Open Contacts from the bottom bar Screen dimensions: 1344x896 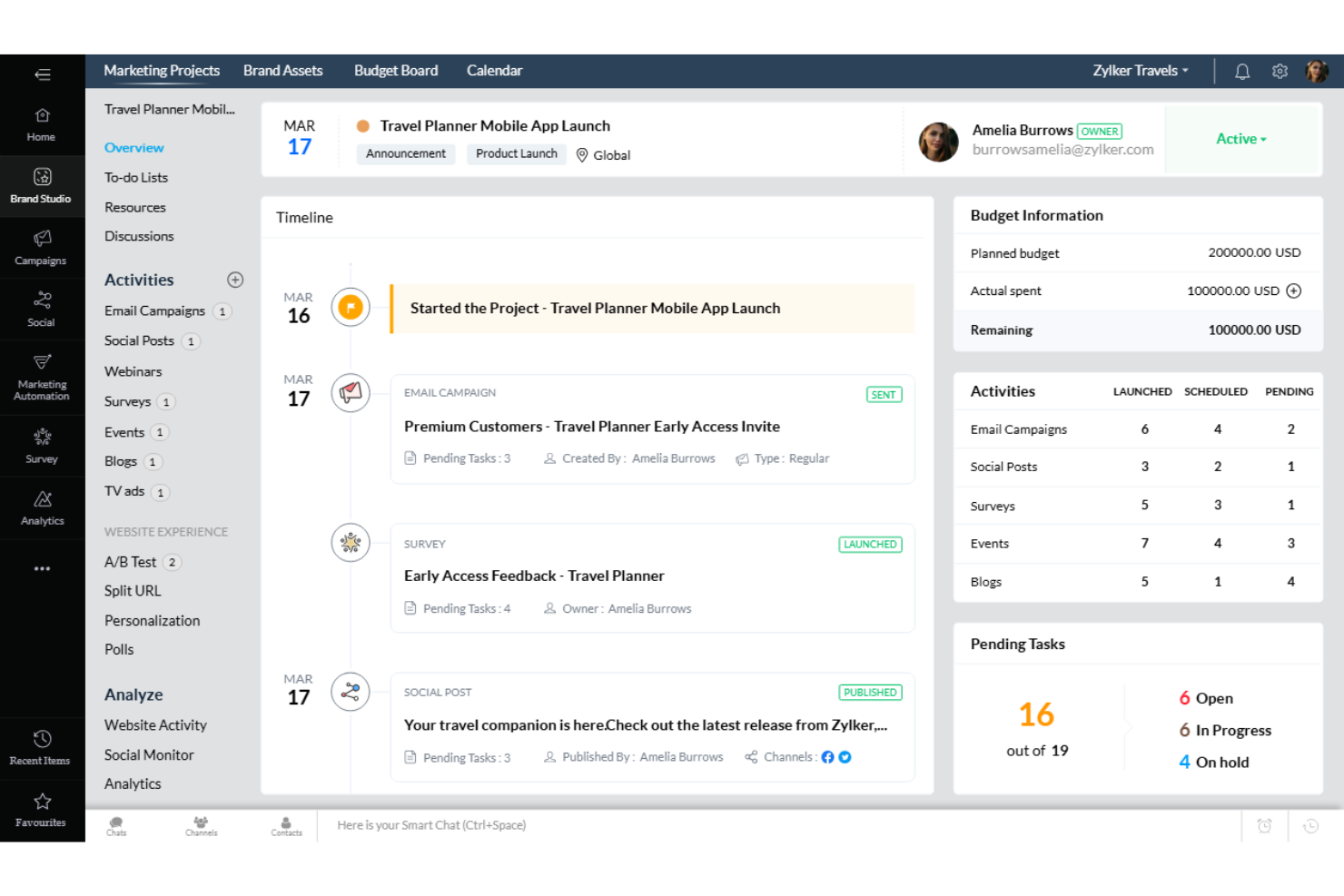coord(286,824)
